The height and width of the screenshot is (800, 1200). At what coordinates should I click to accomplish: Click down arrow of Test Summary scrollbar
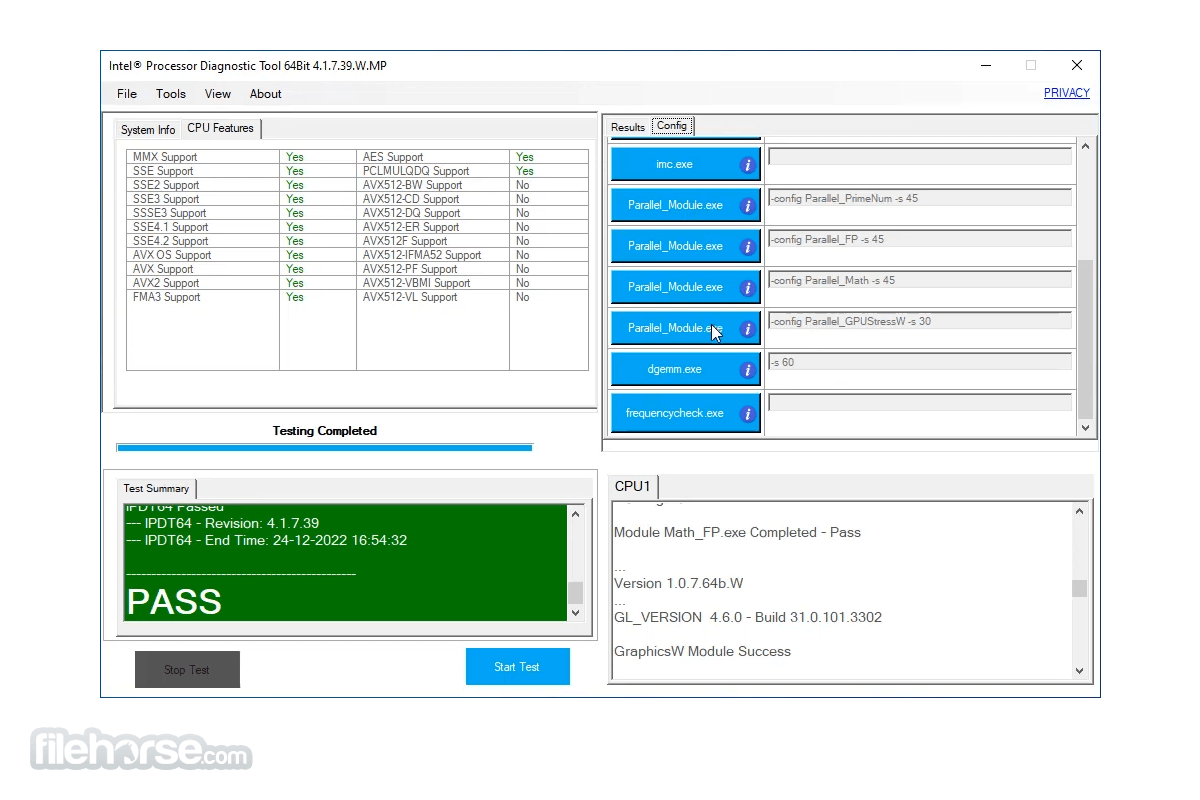575,612
